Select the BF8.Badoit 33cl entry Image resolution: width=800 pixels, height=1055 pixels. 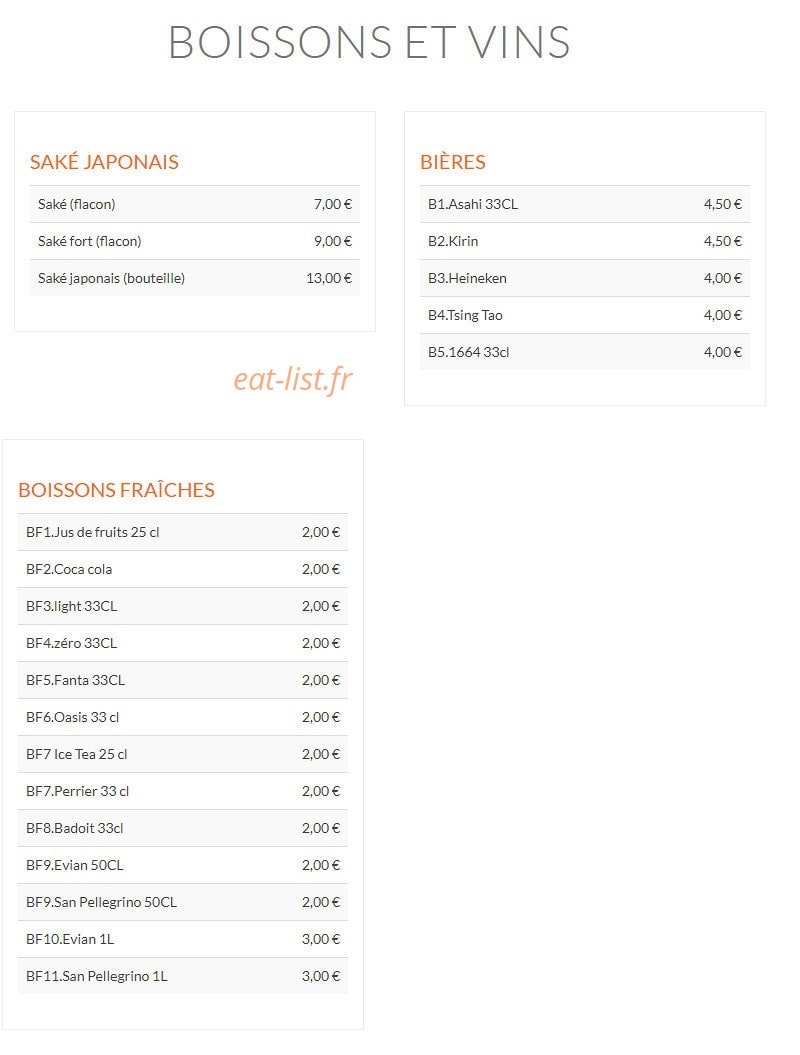click(183, 828)
